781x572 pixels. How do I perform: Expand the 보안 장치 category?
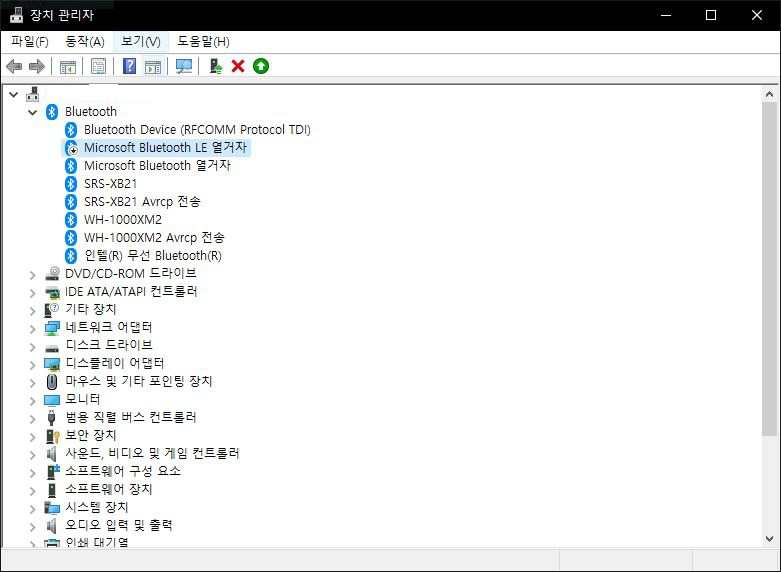[32, 436]
